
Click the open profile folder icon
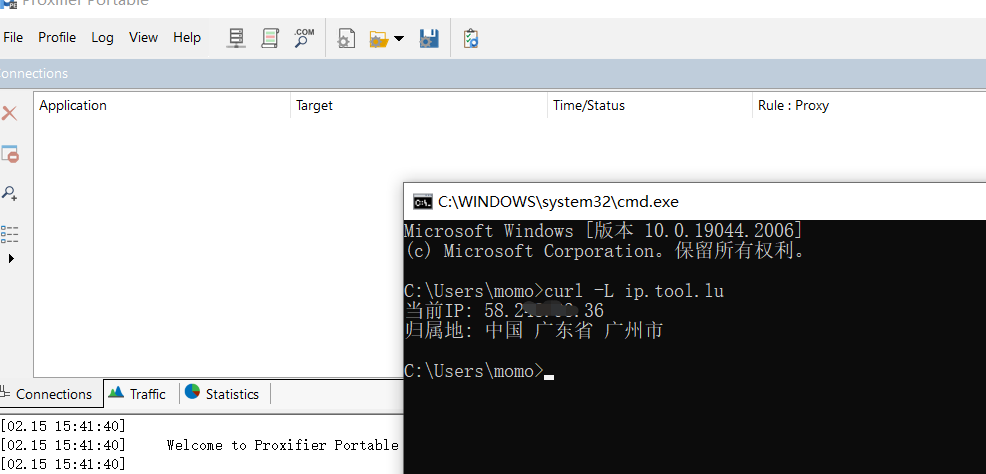[x=378, y=39]
